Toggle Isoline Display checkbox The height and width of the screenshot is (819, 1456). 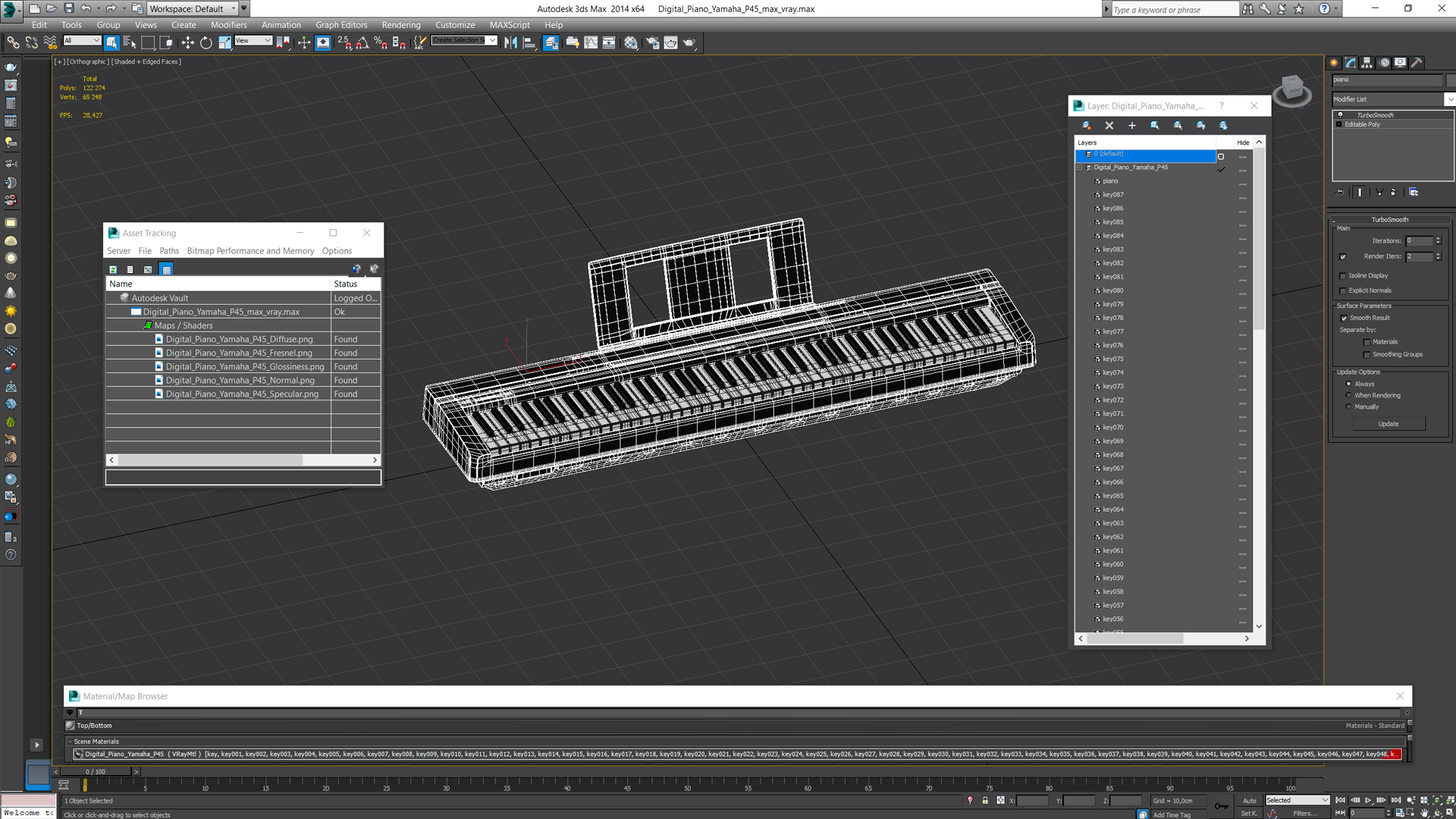click(1343, 276)
